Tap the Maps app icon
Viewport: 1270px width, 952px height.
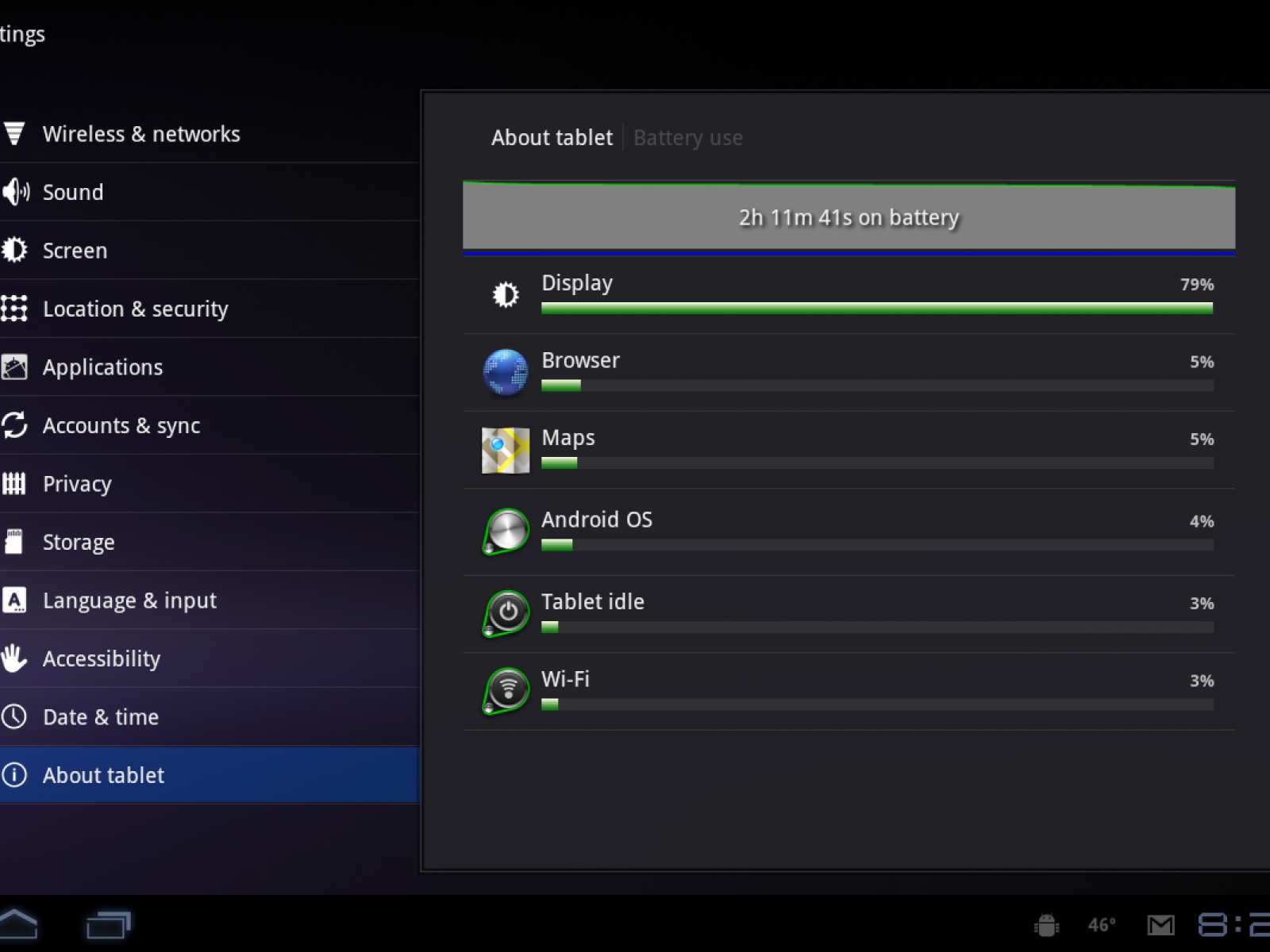click(506, 450)
